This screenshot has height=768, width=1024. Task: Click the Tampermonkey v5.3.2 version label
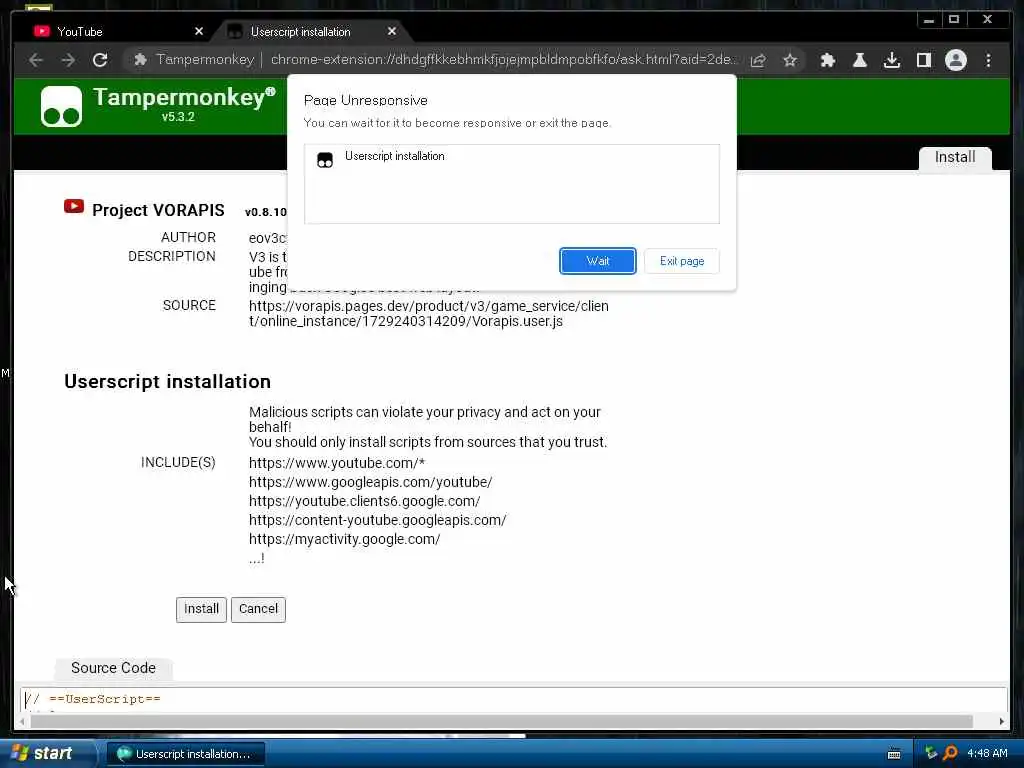click(x=178, y=117)
